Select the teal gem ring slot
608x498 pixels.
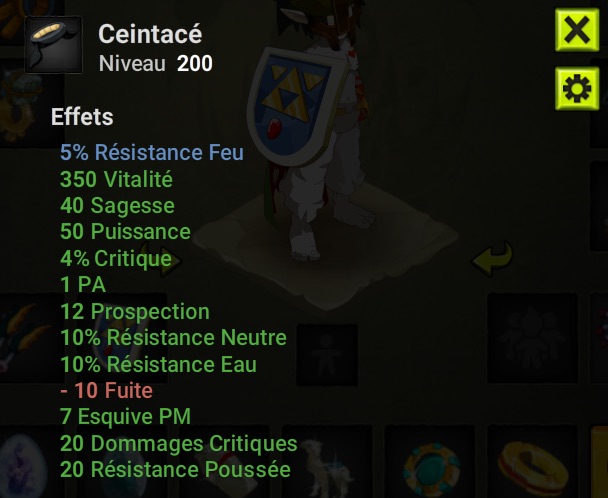(430, 462)
